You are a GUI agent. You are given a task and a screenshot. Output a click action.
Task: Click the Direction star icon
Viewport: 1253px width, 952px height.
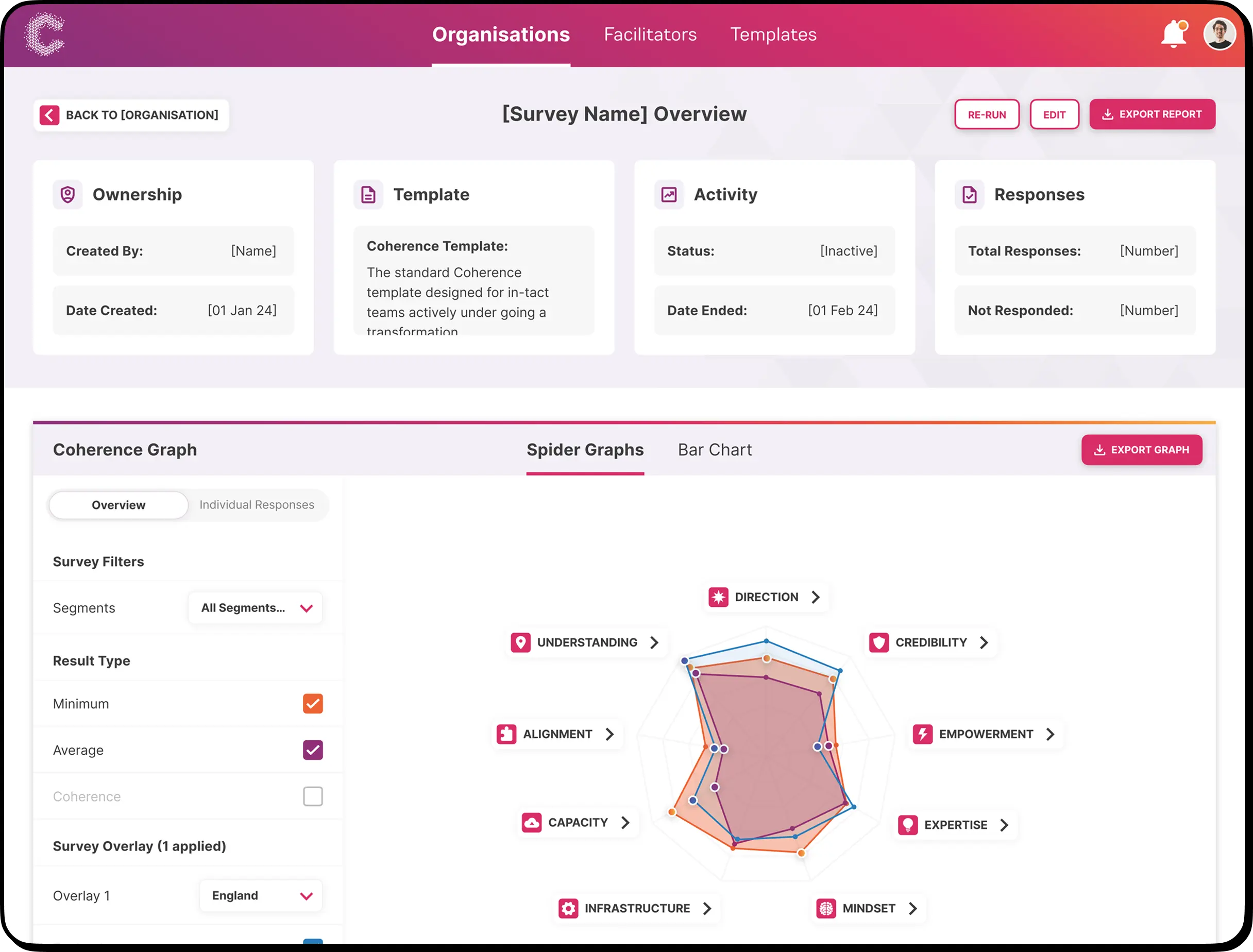click(718, 597)
